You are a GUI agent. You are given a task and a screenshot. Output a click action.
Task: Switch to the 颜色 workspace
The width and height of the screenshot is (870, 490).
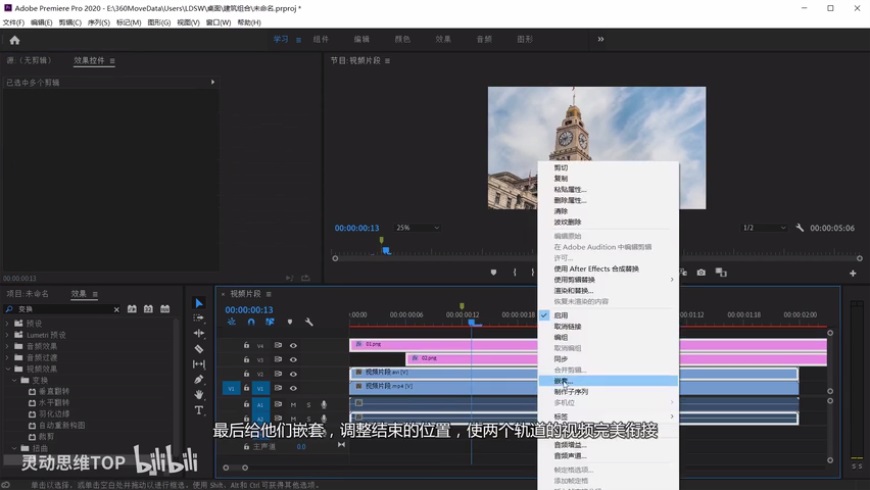pos(402,39)
